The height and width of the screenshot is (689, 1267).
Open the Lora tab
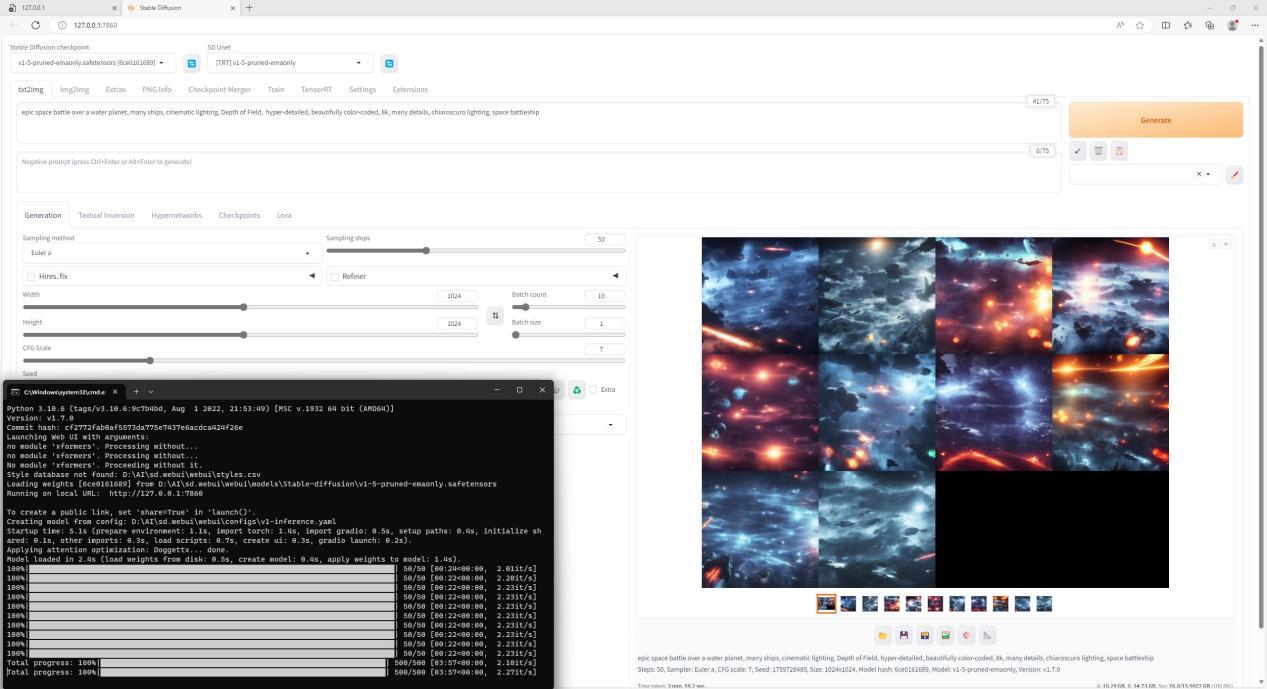pyautogui.click(x=284, y=215)
